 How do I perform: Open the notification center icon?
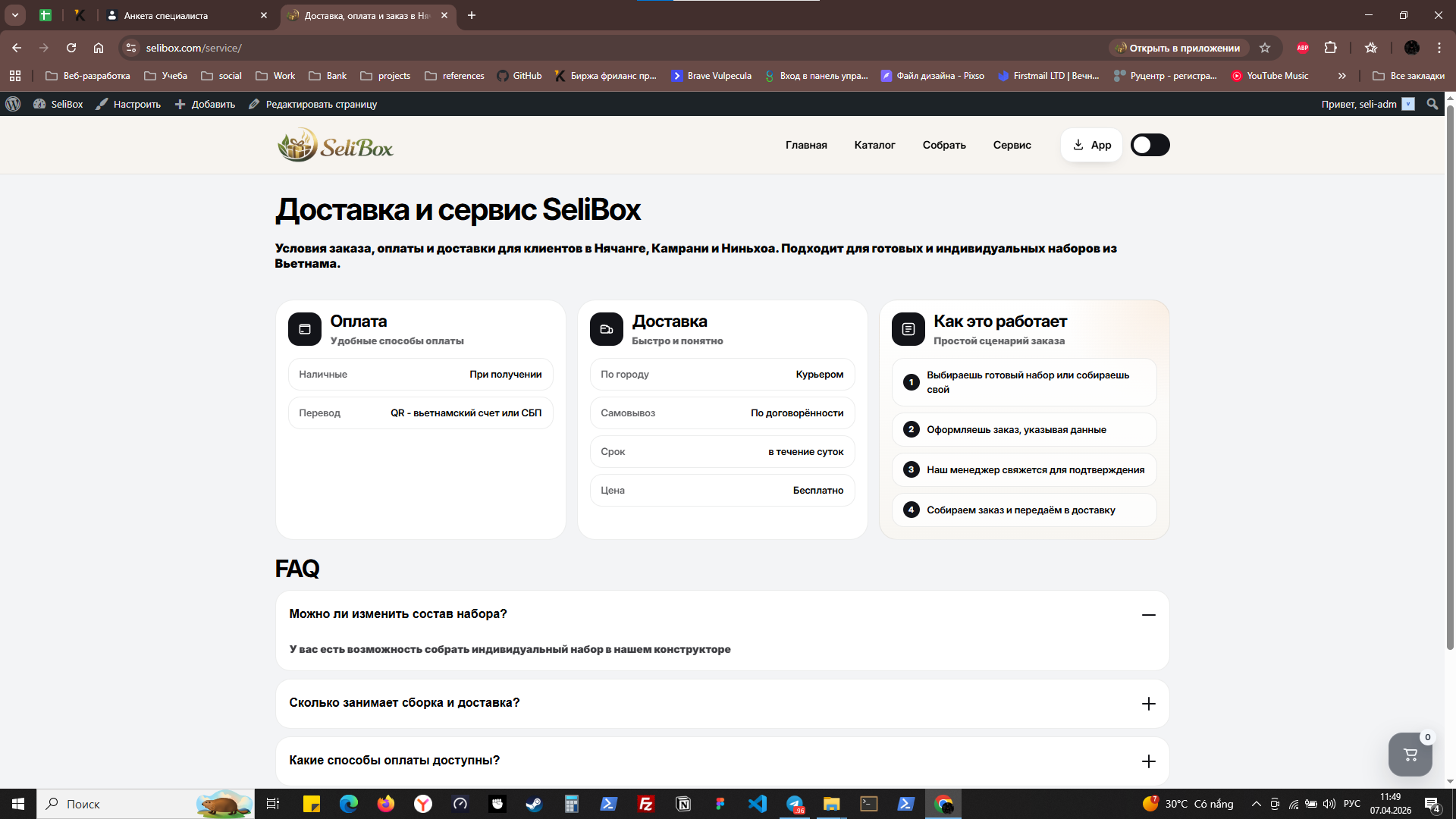(1432, 804)
